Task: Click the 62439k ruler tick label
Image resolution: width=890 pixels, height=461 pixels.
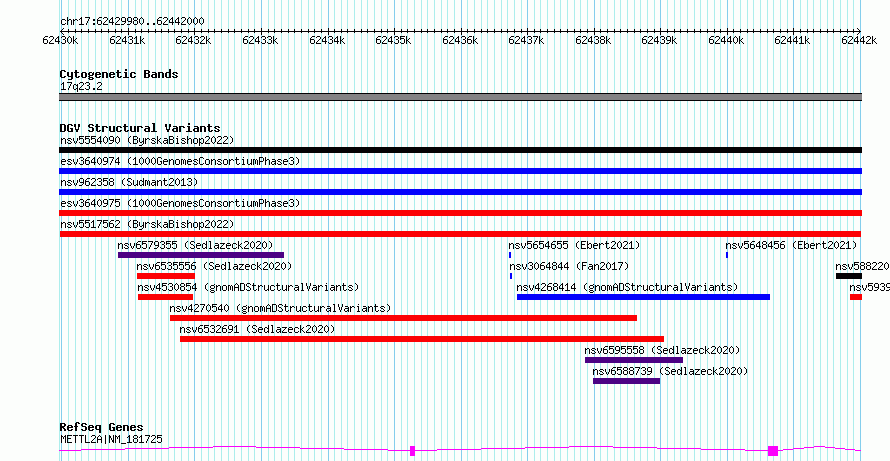Action: pos(660,40)
